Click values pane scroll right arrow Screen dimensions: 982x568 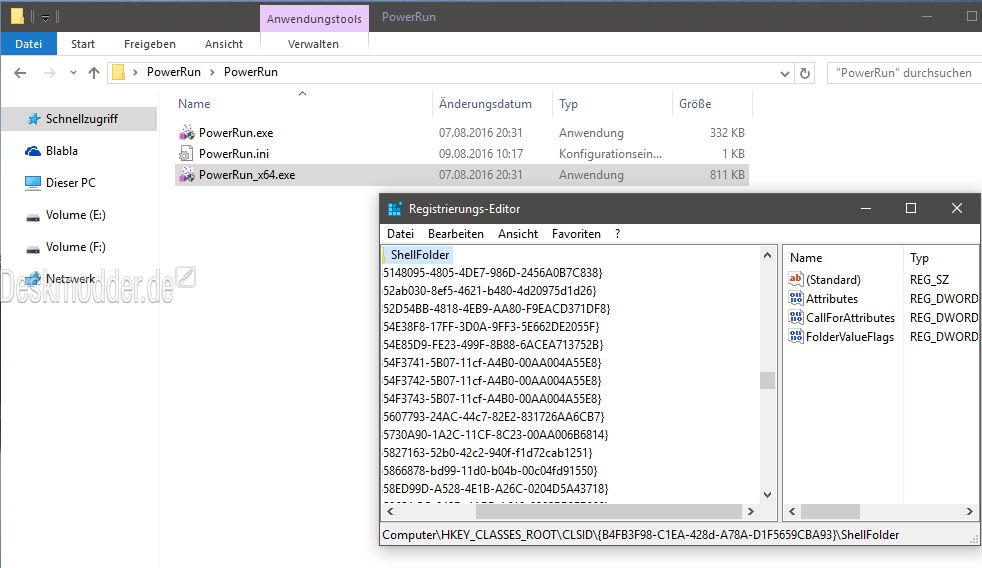coord(970,512)
